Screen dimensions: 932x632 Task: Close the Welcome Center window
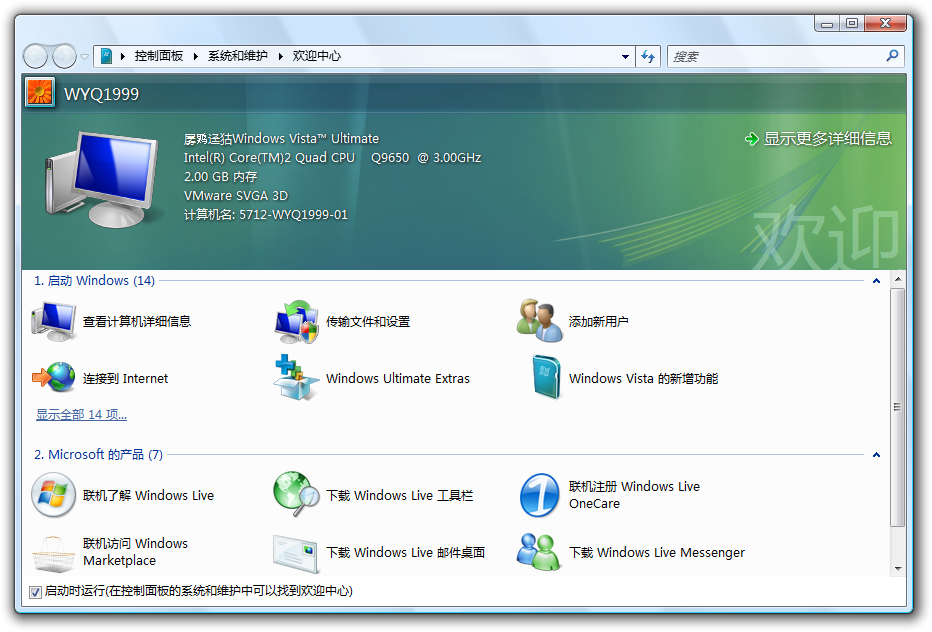pos(886,24)
